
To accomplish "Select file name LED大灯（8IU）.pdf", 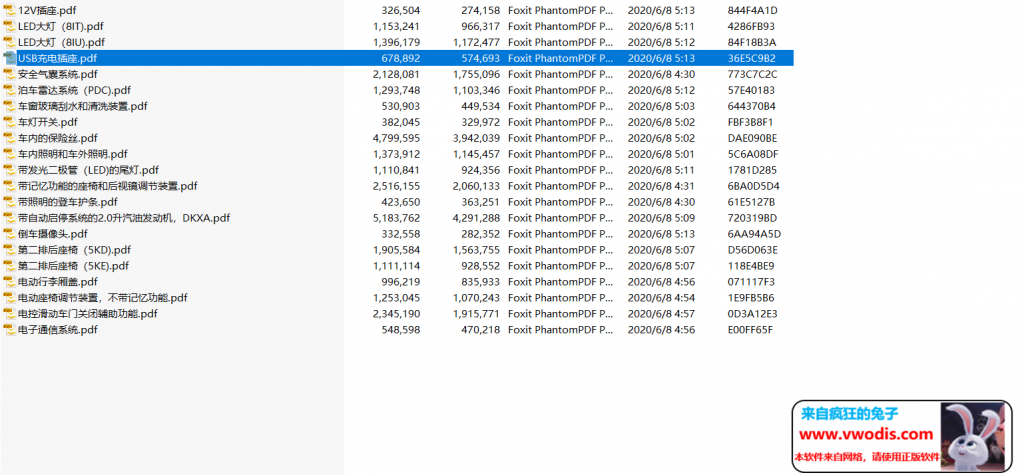I will (x=61, y=42).
